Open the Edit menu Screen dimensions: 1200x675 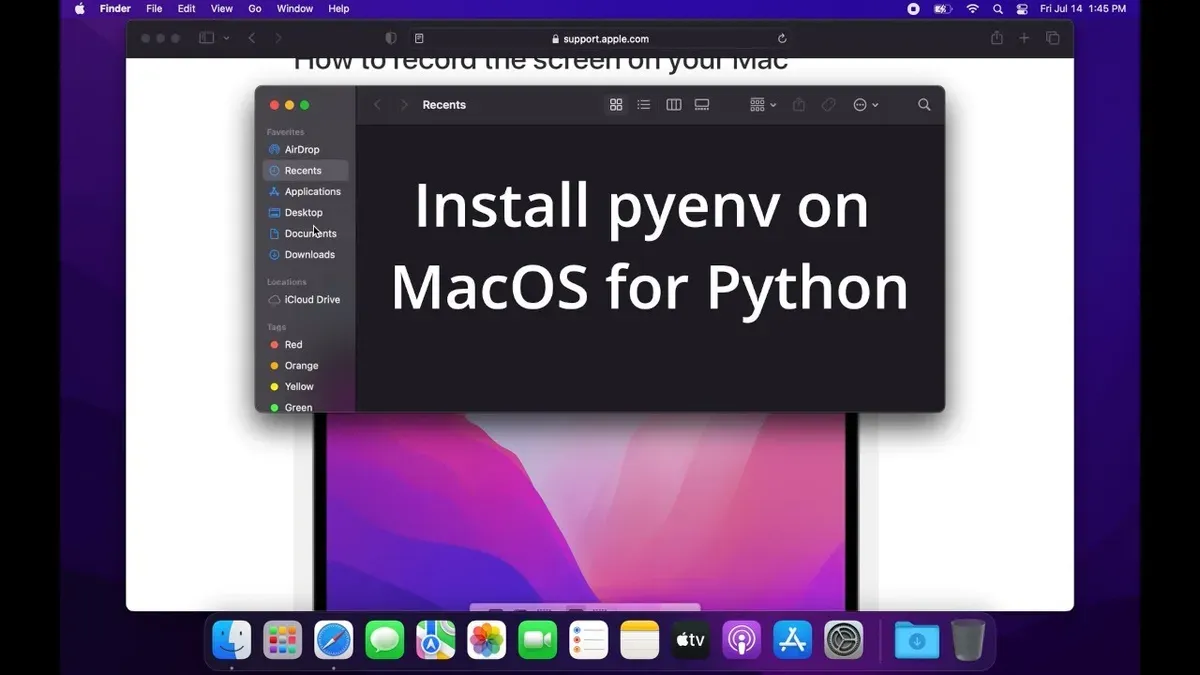186,9
